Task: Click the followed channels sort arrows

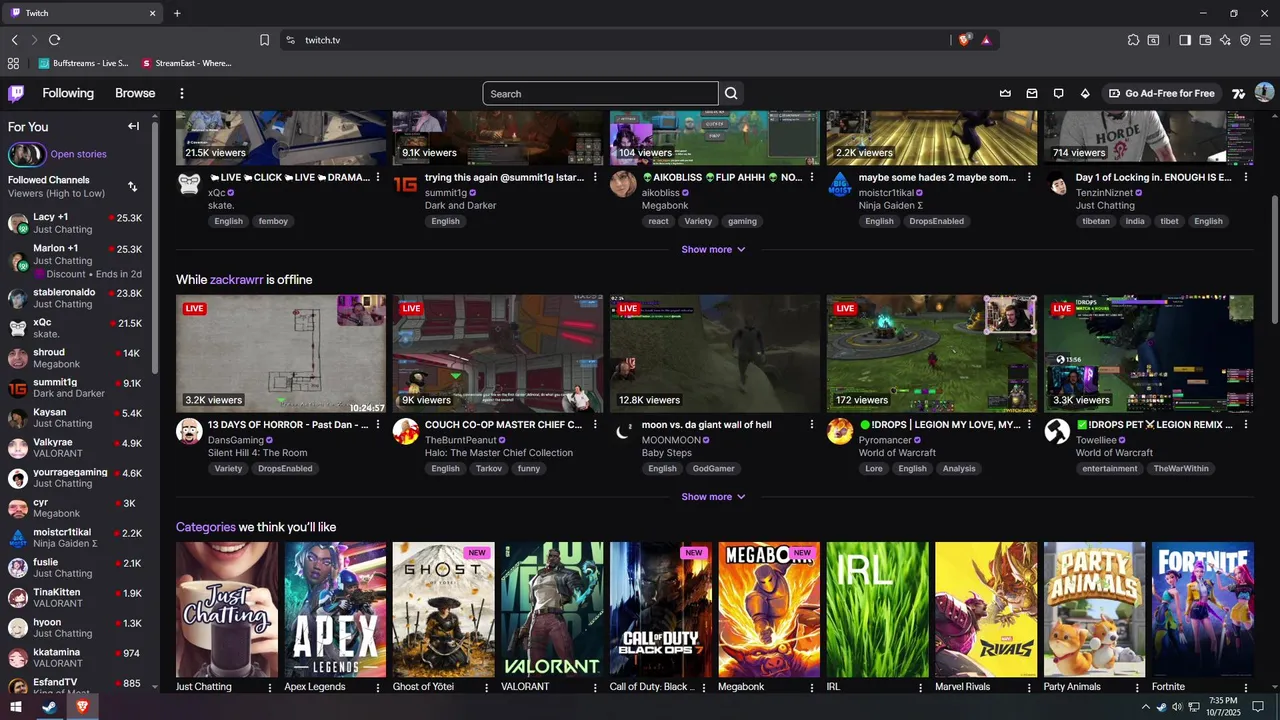Action: tap(132, 186)
